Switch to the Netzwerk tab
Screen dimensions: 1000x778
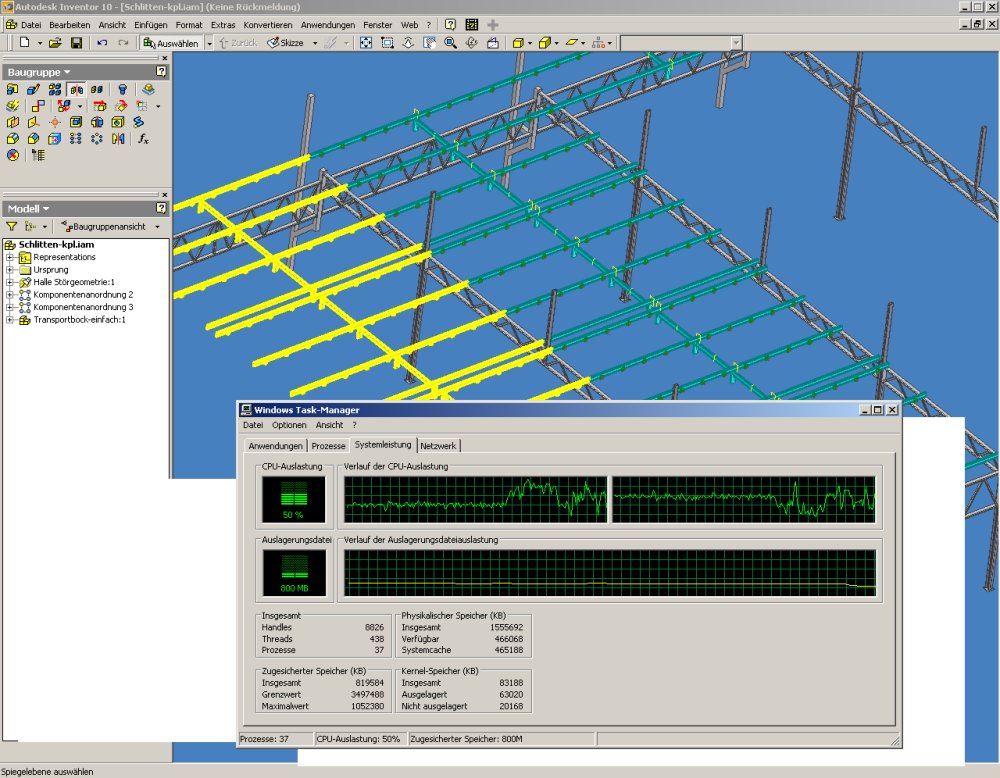tap(439, 446)
